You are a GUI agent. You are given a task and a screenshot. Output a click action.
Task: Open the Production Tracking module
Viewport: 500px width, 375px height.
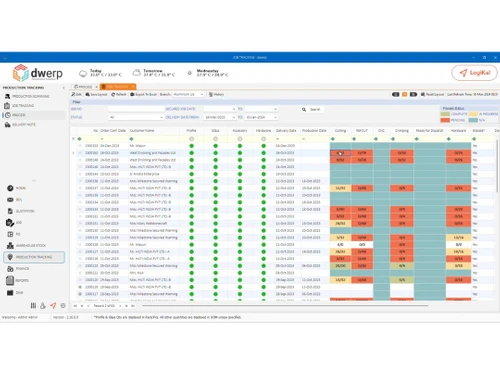click(34, 257)
